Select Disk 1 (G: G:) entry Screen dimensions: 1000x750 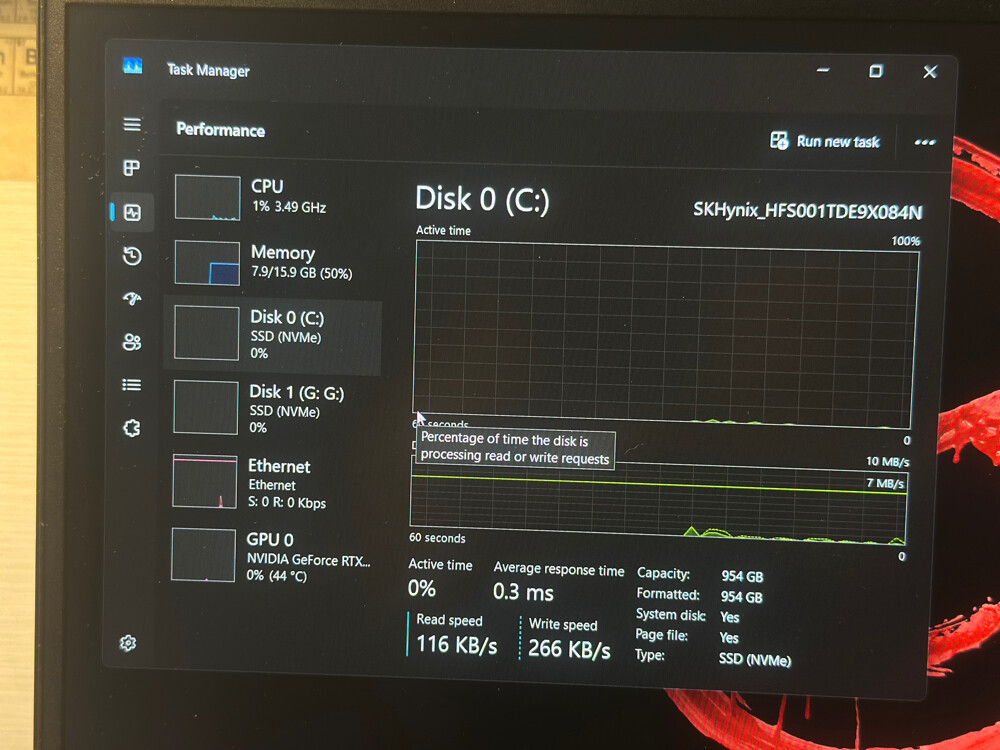coord(273,408)
